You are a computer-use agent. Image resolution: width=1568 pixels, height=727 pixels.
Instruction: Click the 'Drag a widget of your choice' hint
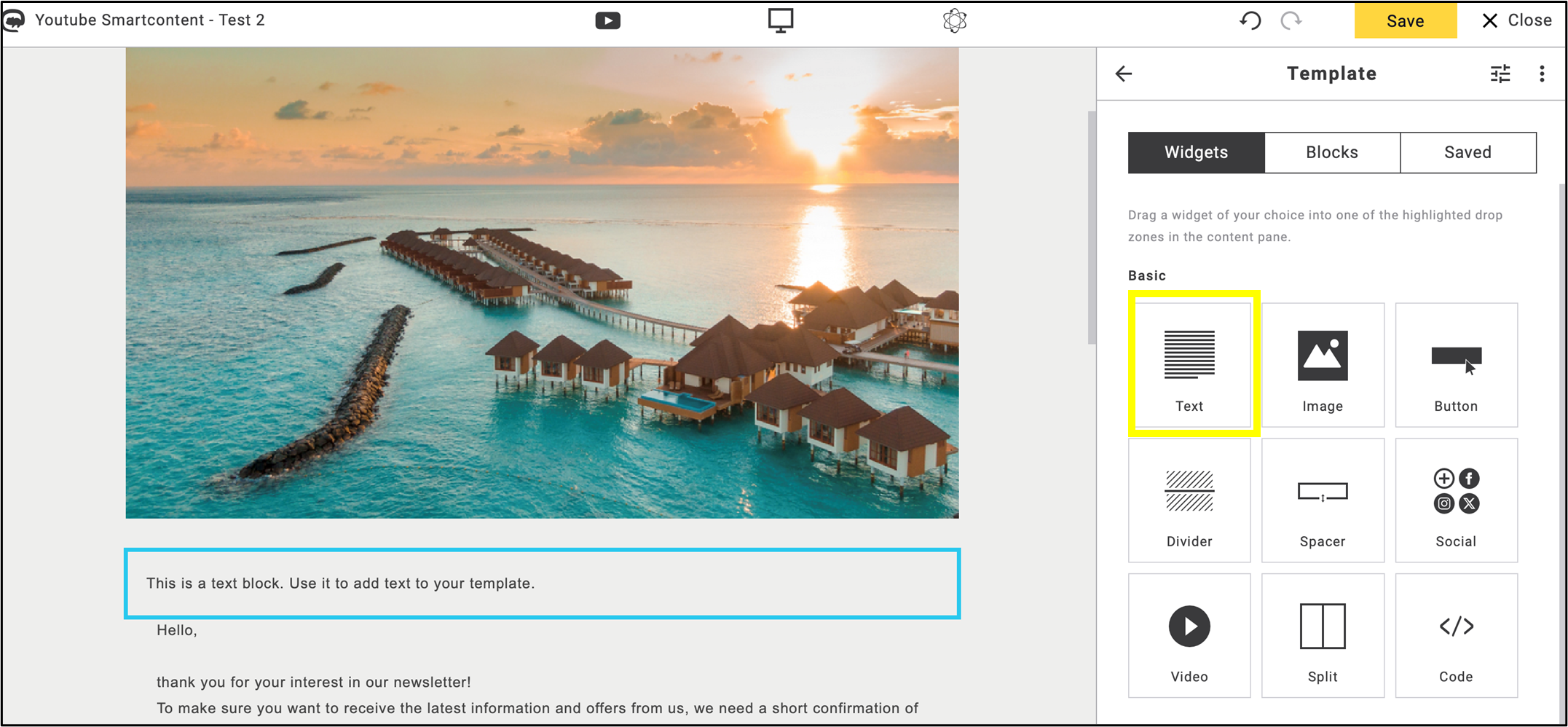click(1315, 226)
